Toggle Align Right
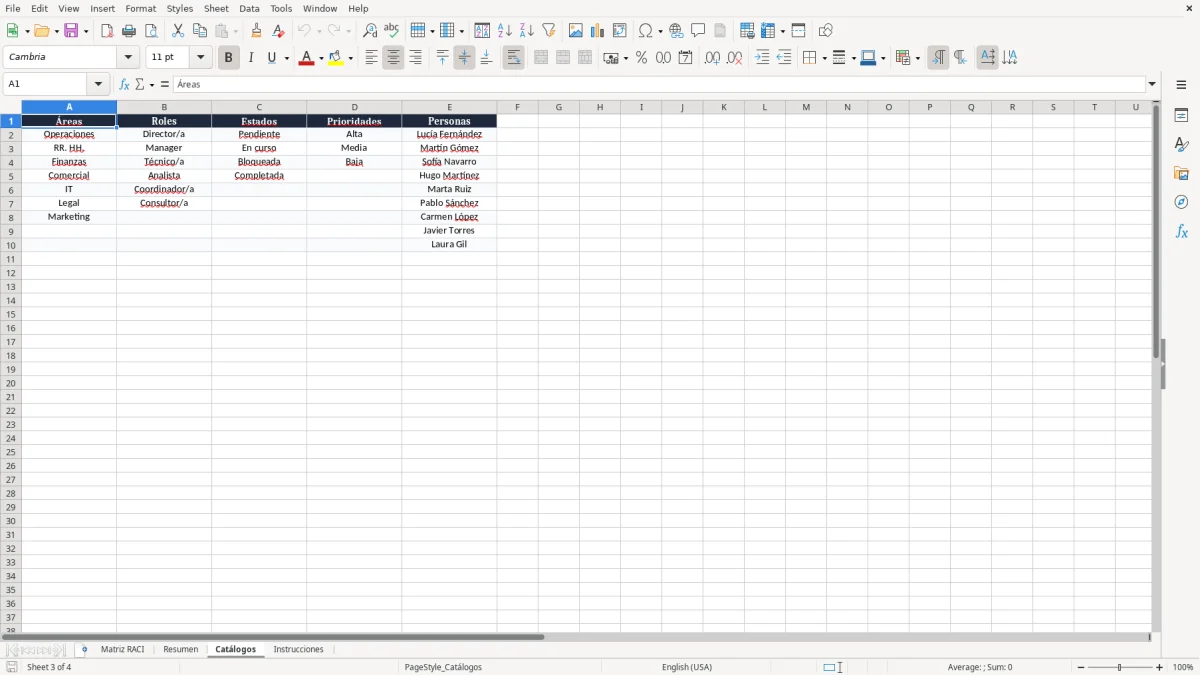1200x675 pixels. point(416,58)
